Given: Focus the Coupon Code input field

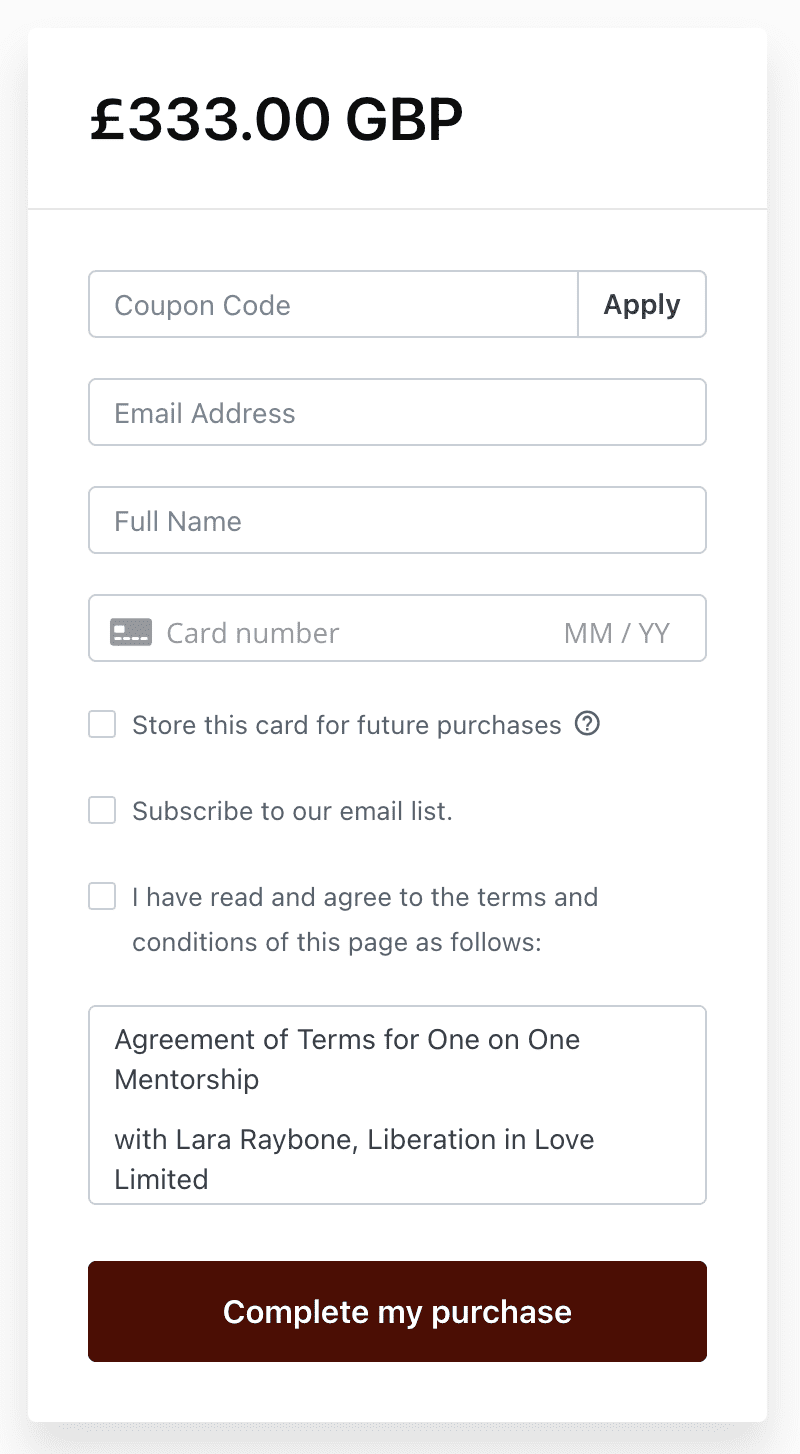Looking at the screenshot, I should [x=333, y=304].
